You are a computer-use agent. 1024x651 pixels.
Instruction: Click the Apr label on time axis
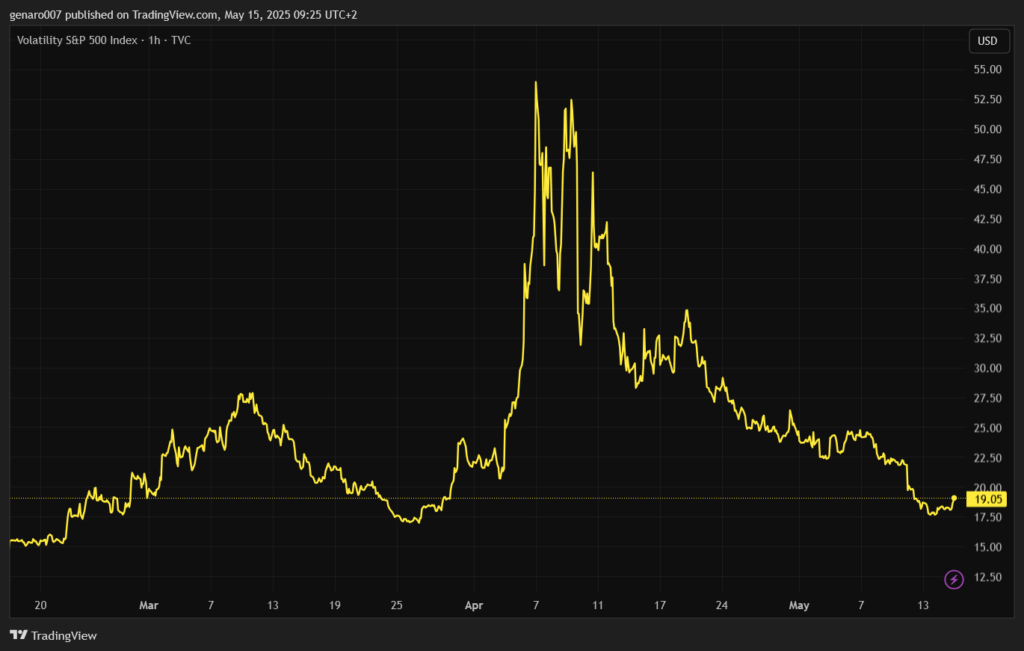472,605
